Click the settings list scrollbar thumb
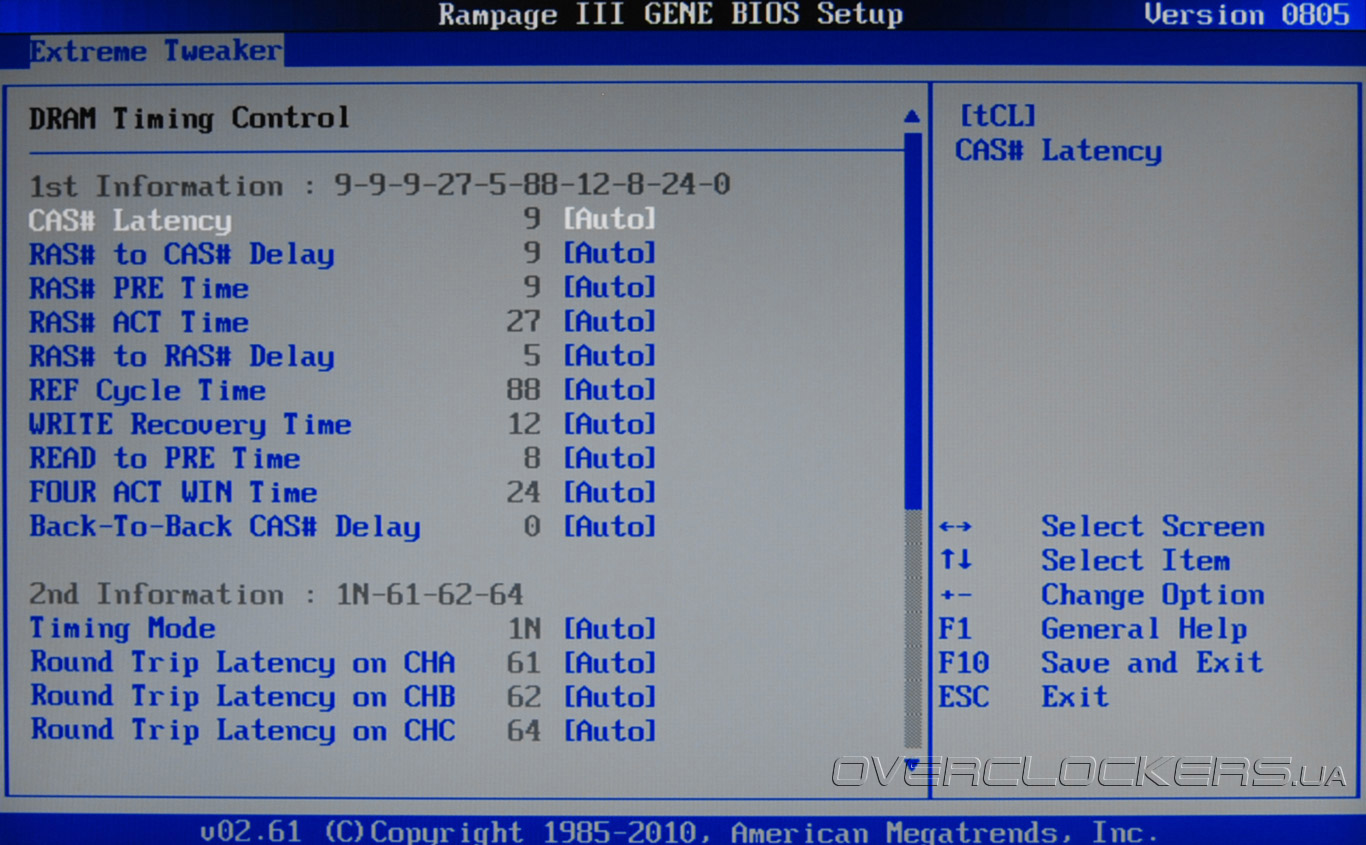 click(x=913, y=320)
